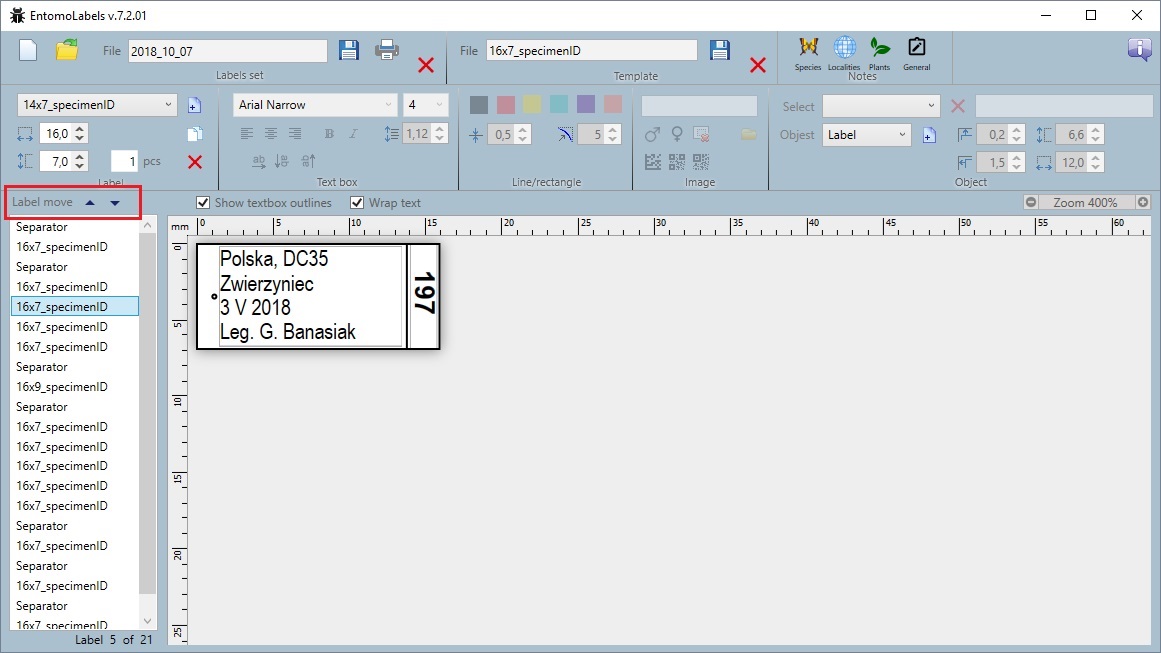Image resolution: width=1161 pixels, height=653 pixels.
Task: Expand the Object type Label dropdown
Action: pos(902,135)
